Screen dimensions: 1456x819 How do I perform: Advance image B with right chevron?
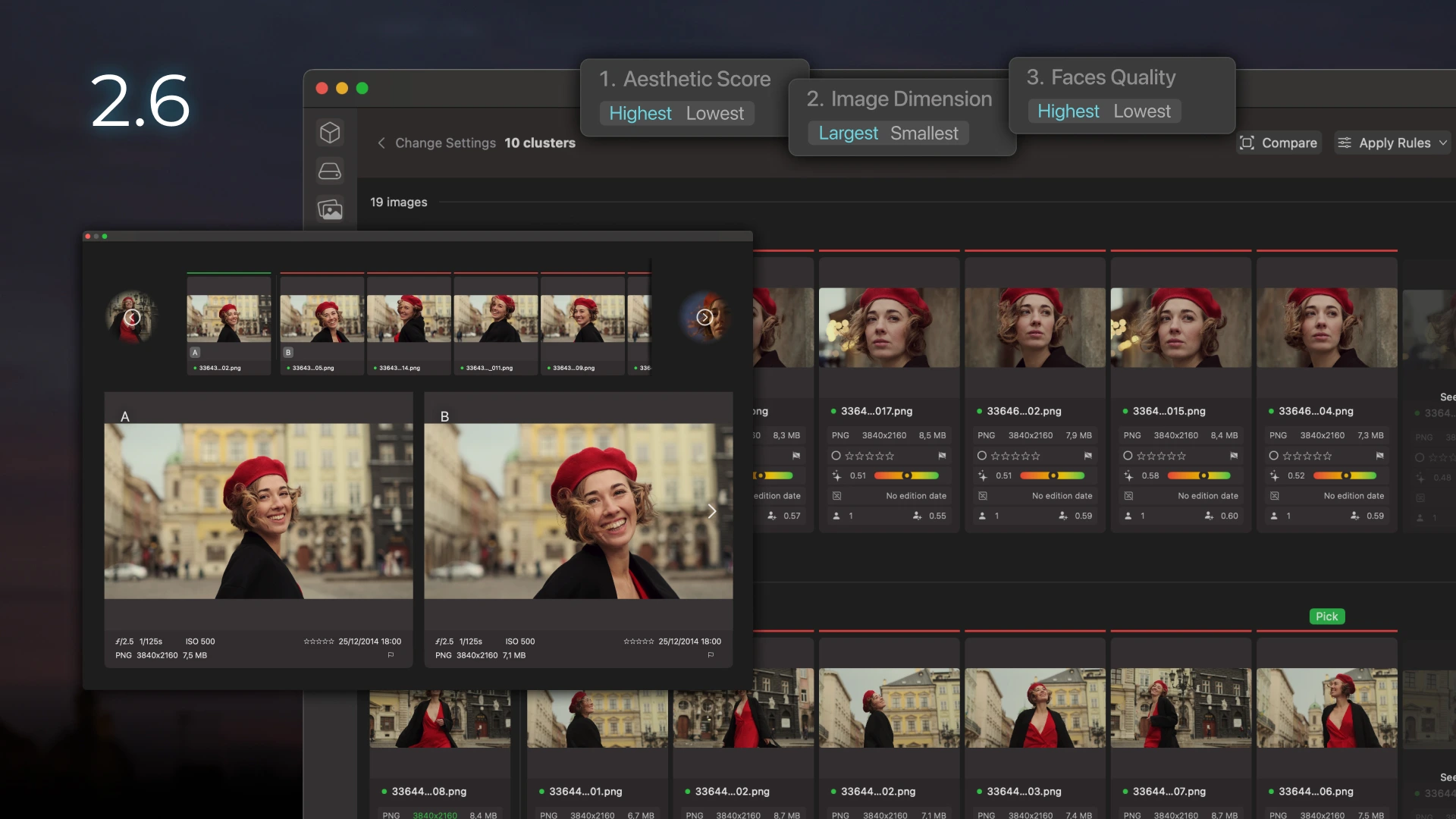click(711, 511)
